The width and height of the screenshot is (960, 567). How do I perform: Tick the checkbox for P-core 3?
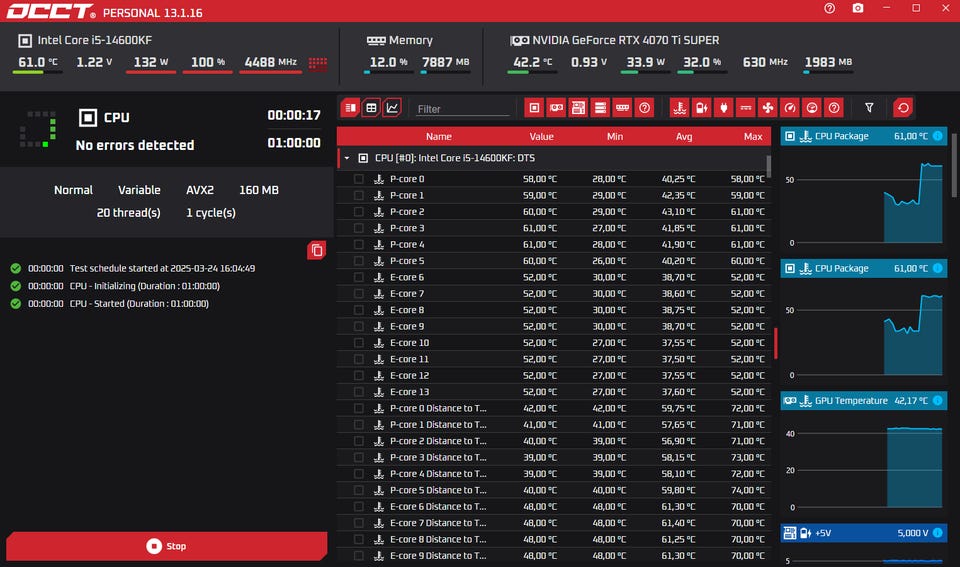click(x=359, y=228)
